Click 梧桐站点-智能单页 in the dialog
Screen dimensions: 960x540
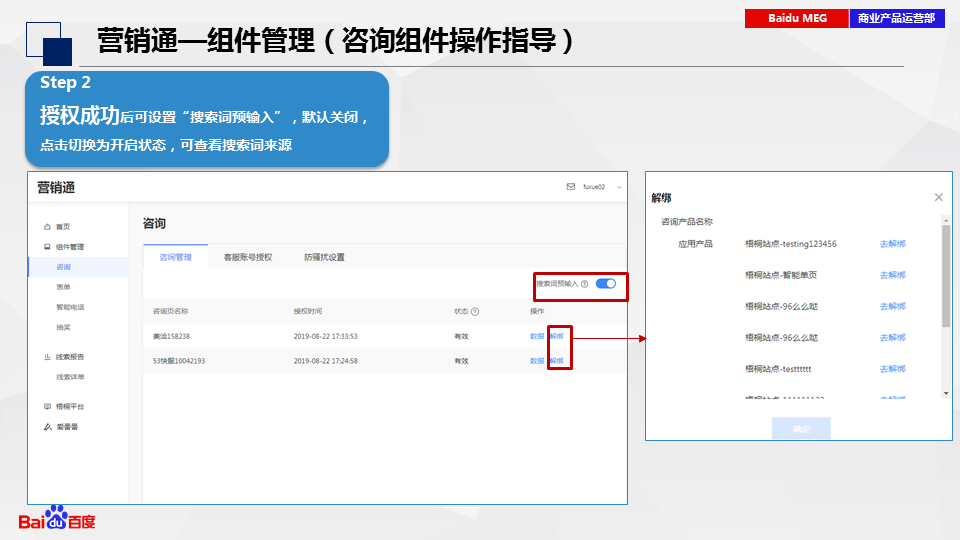781,275
